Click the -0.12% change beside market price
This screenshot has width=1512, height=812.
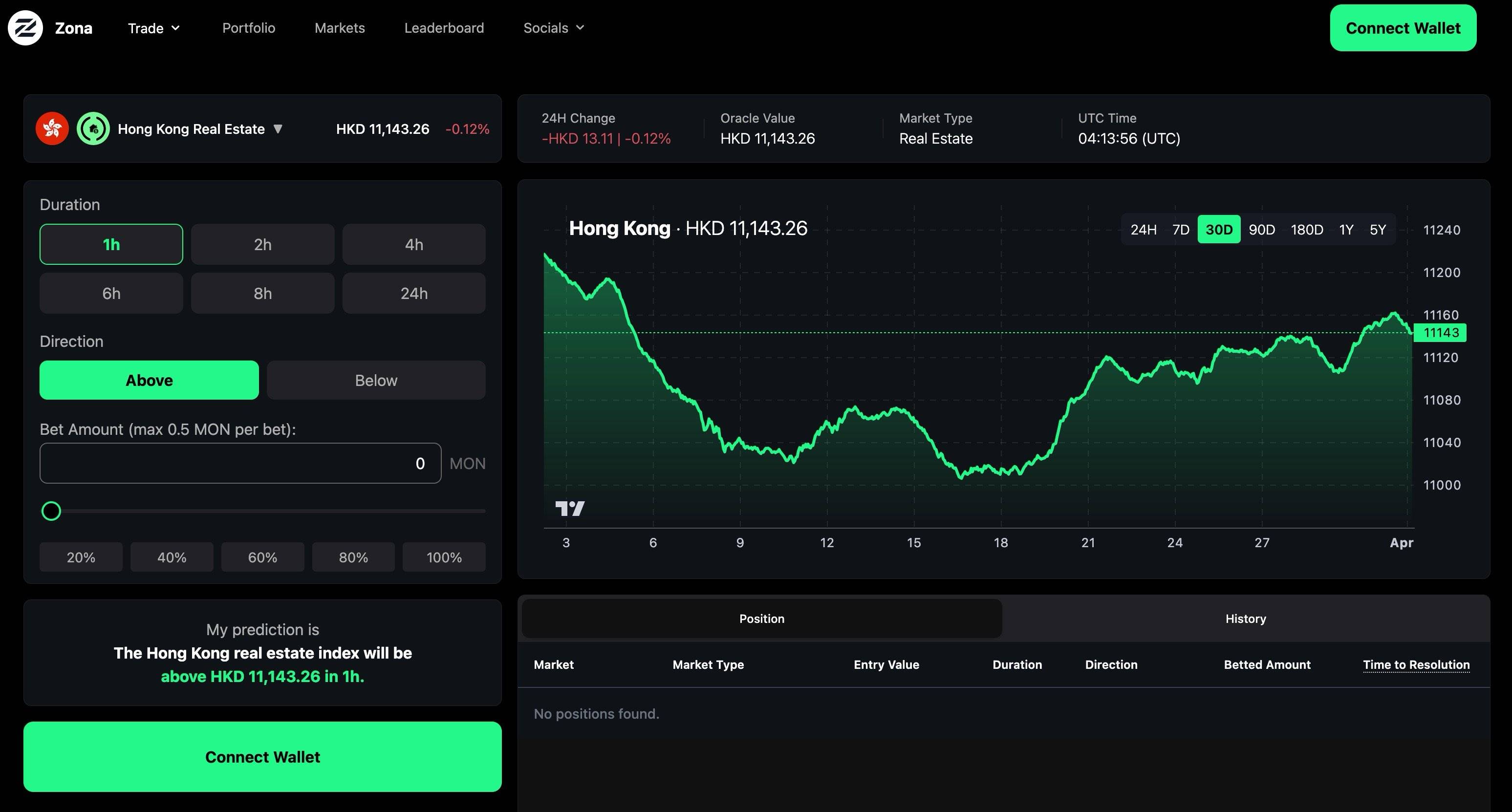click(467, 129)
